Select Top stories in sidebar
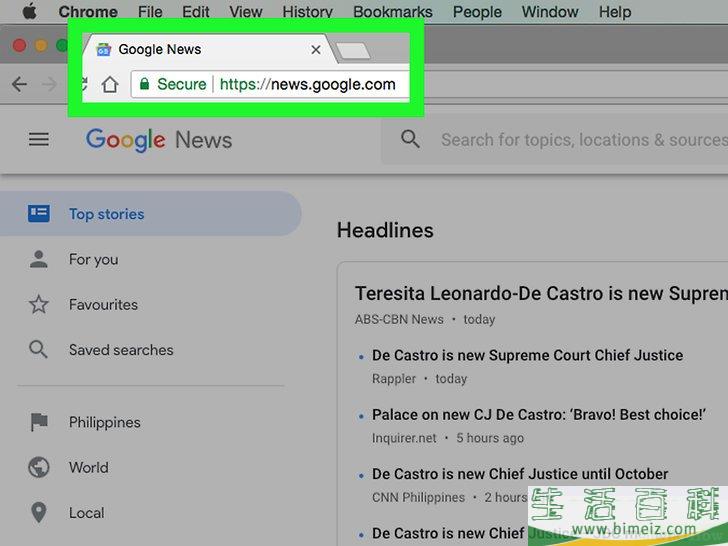This screenshot has width=728, height=546. pos(149,214)
